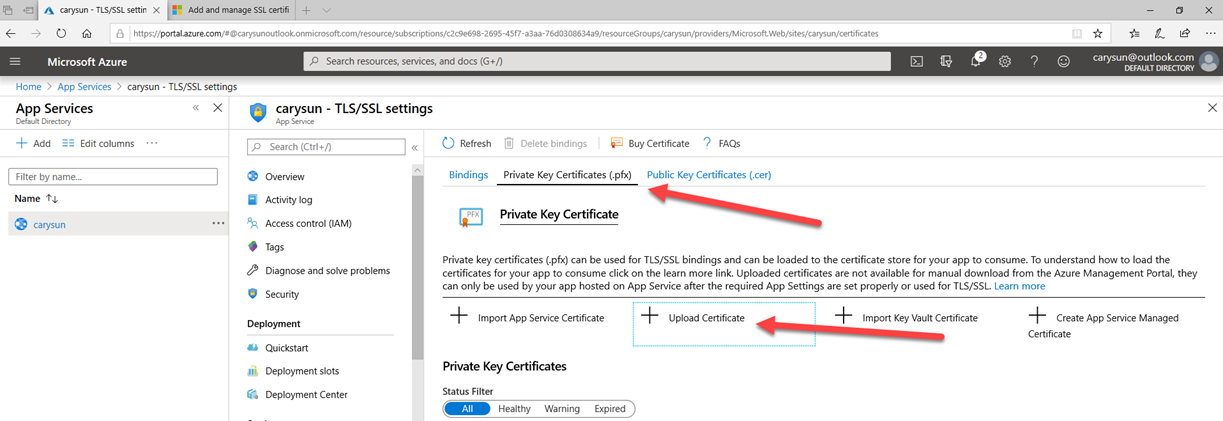The height and width of the screenshot is (421, 1223).
Task: Collapse the App Services list panel
Action: coord(196,108)
